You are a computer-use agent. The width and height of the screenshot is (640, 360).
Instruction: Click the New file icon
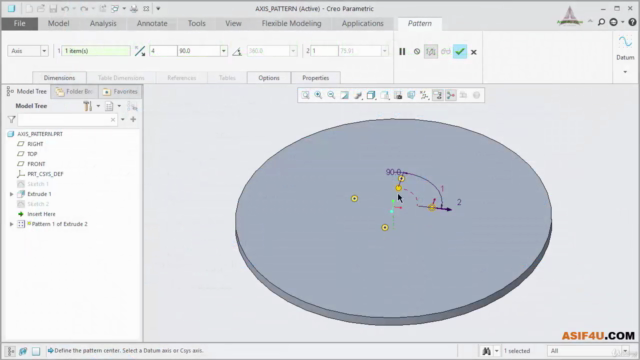click(29, 9)
